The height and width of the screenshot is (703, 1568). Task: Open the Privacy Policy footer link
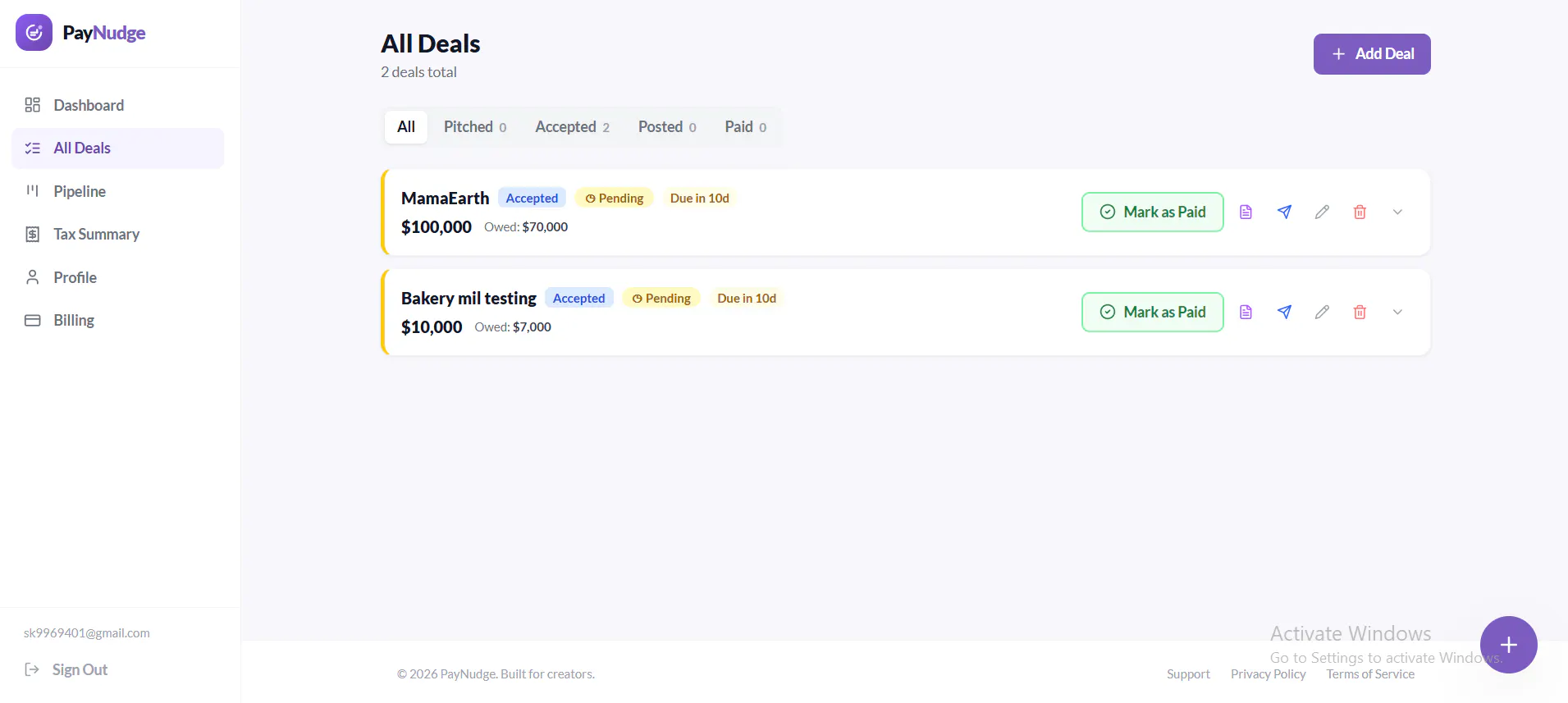pyautogui.click(x=1268, y=674)
